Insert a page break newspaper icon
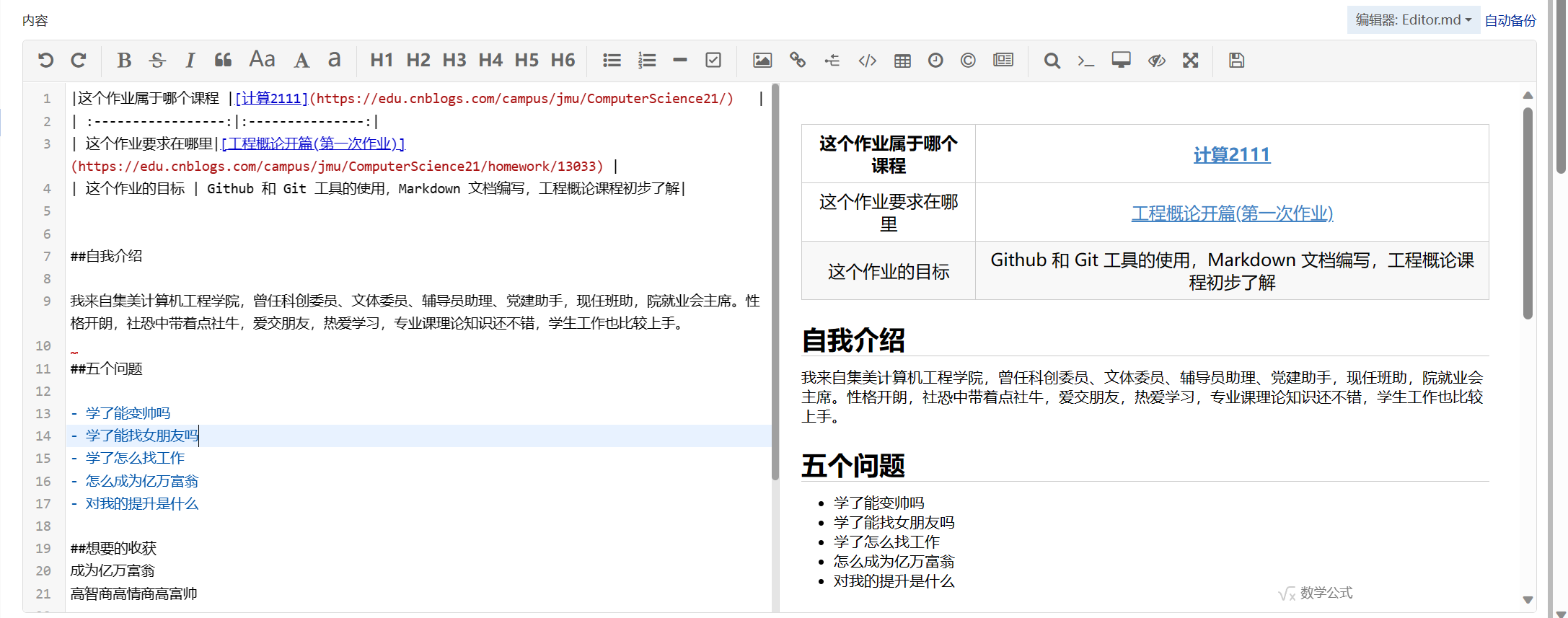This screenshot has height=618, width=1568. (1003, 61)
